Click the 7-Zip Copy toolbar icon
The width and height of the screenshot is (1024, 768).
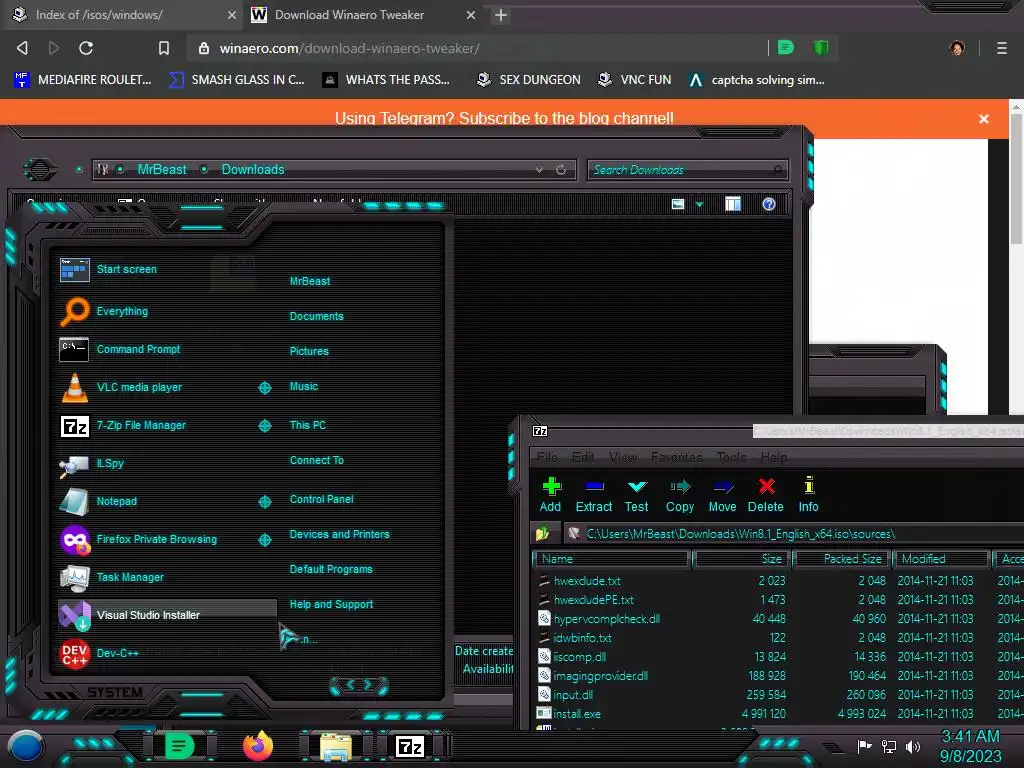point(679,494)
